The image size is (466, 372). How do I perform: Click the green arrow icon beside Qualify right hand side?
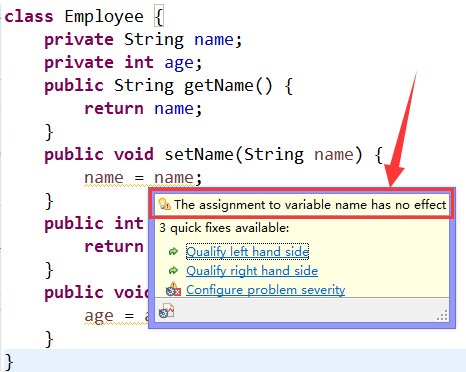tap(173, 270)
